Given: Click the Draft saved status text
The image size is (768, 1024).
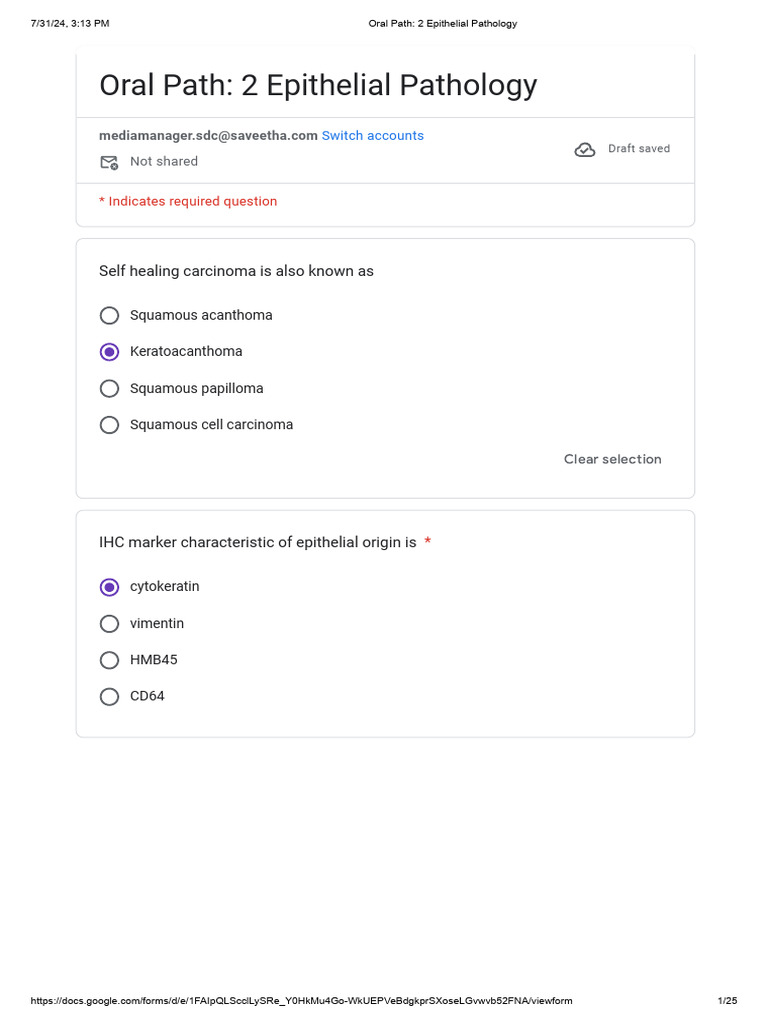Looking at the screenshot, I should pos(639,149).
